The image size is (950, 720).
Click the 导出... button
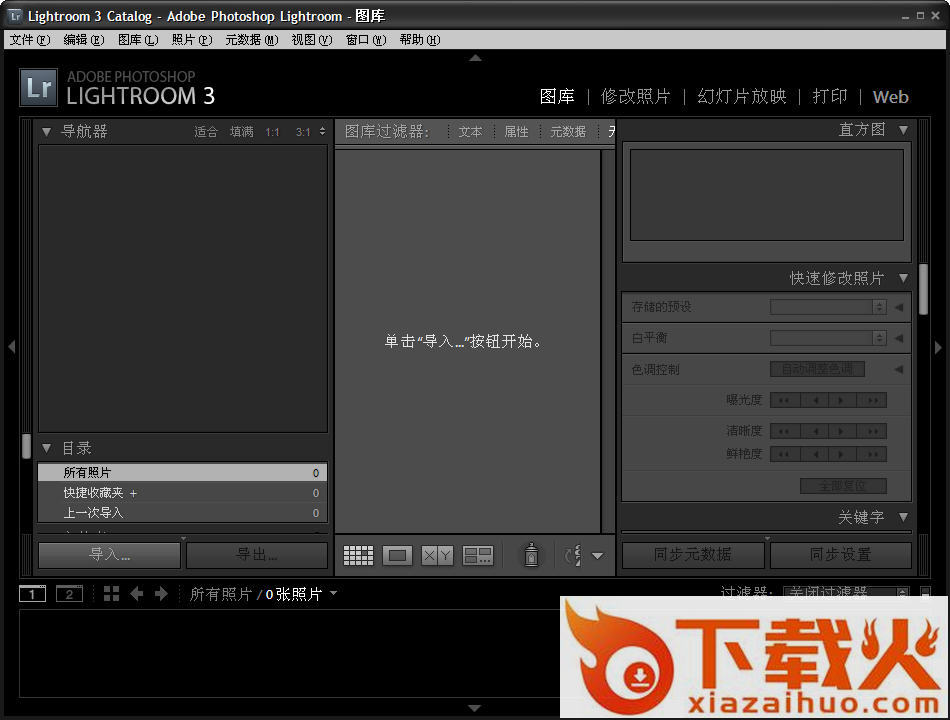[x=257, y=555]
